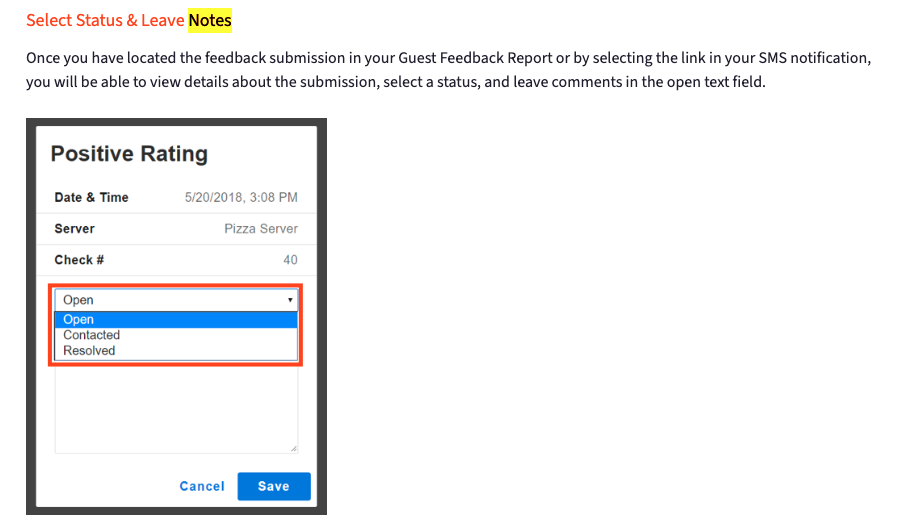Select Contacted from the status list
Image resolution: width=913 pixels, height=532 pixels.
click(x=92, y=335)
